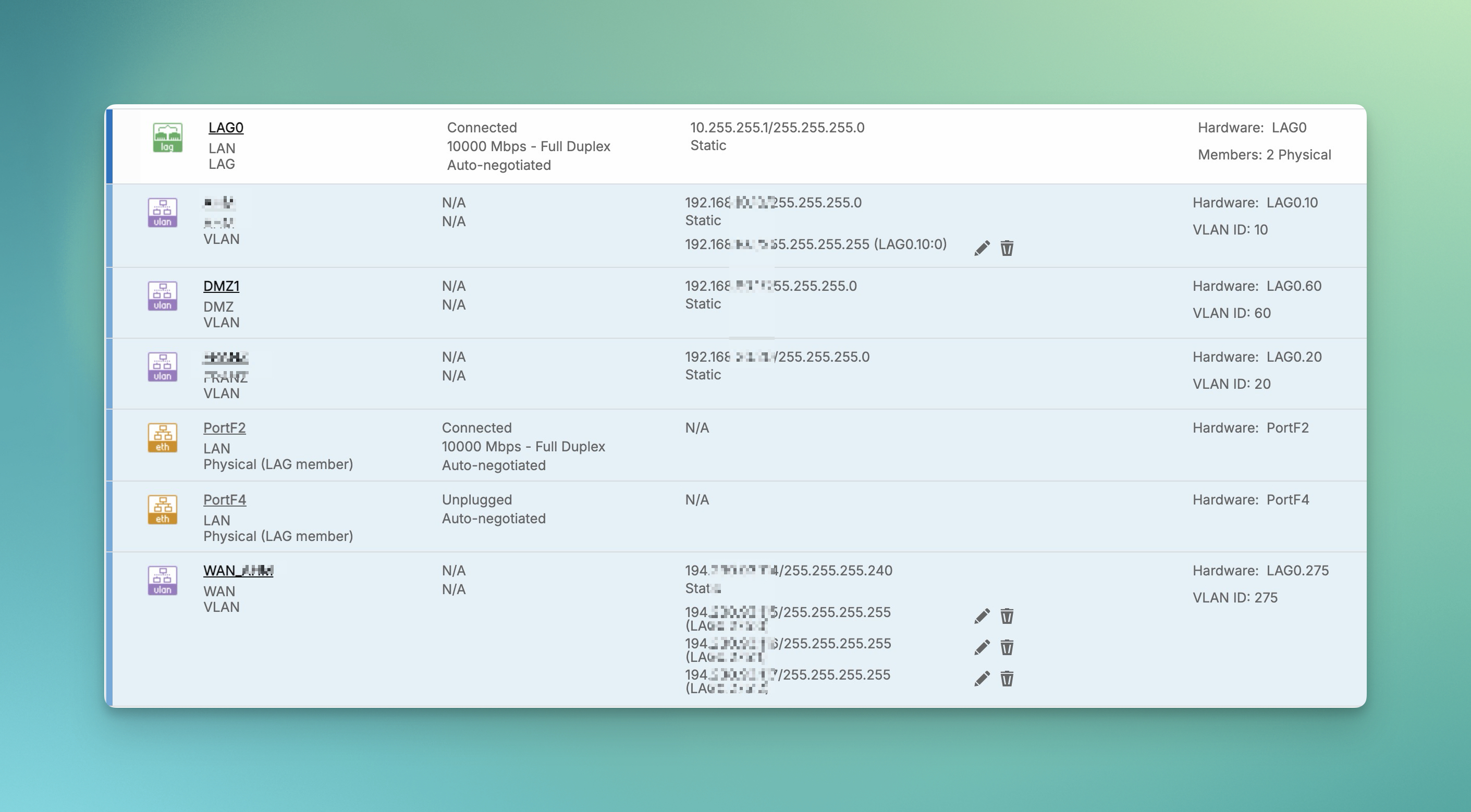Image resolution: width=1471 pixels, height=812 pixels.
Task: Edit the LAG0.10:0 alias address
Action: pos(982,248)
